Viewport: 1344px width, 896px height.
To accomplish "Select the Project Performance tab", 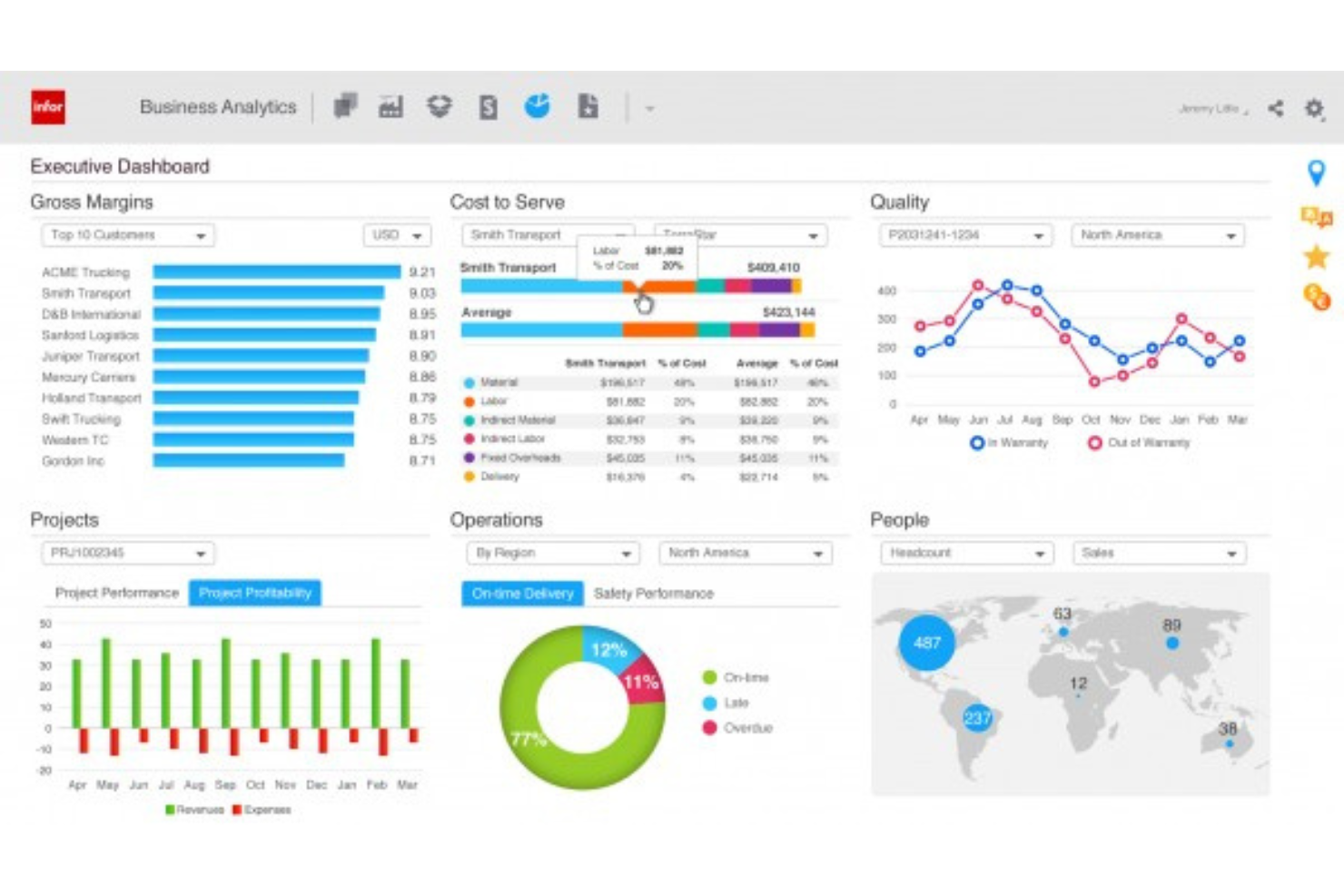I will (x=116, y=593).
